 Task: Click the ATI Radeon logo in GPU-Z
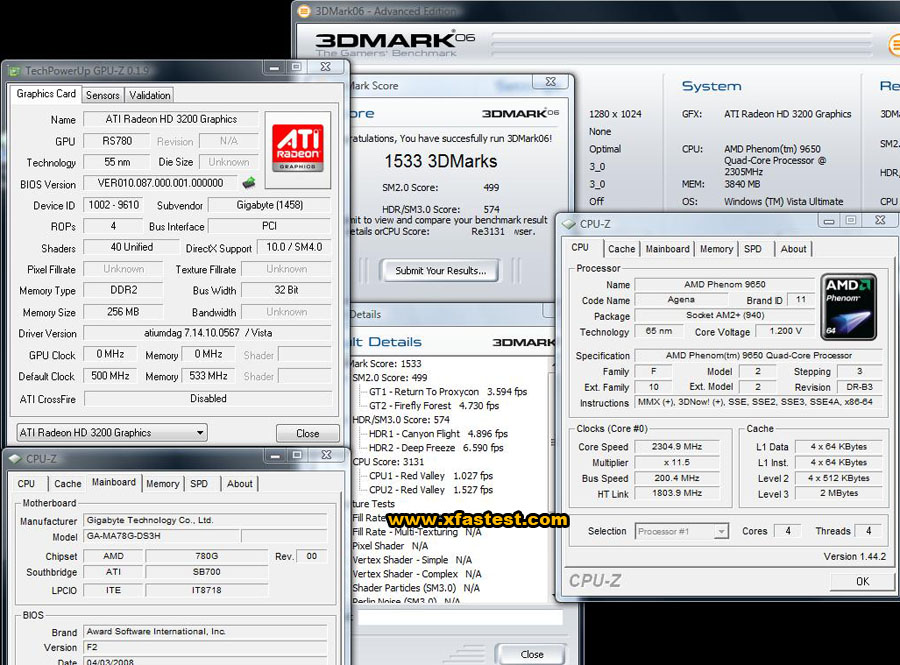pyautogui.click(x=297, y=149)
